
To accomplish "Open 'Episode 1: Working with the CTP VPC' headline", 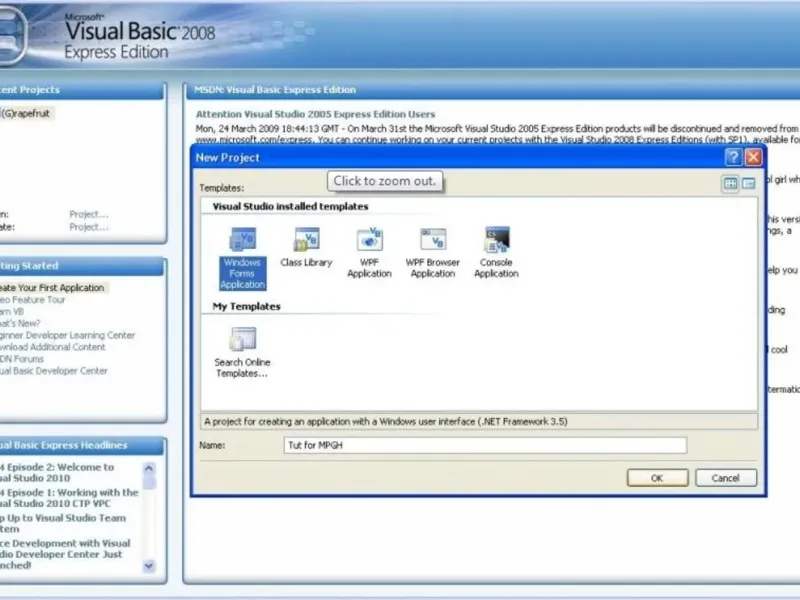I will pyautogui.click(x=69, y=498).
